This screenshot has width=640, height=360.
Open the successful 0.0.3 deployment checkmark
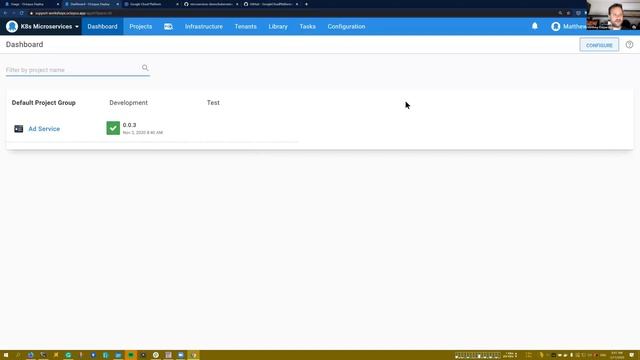(x=113, y=128)
